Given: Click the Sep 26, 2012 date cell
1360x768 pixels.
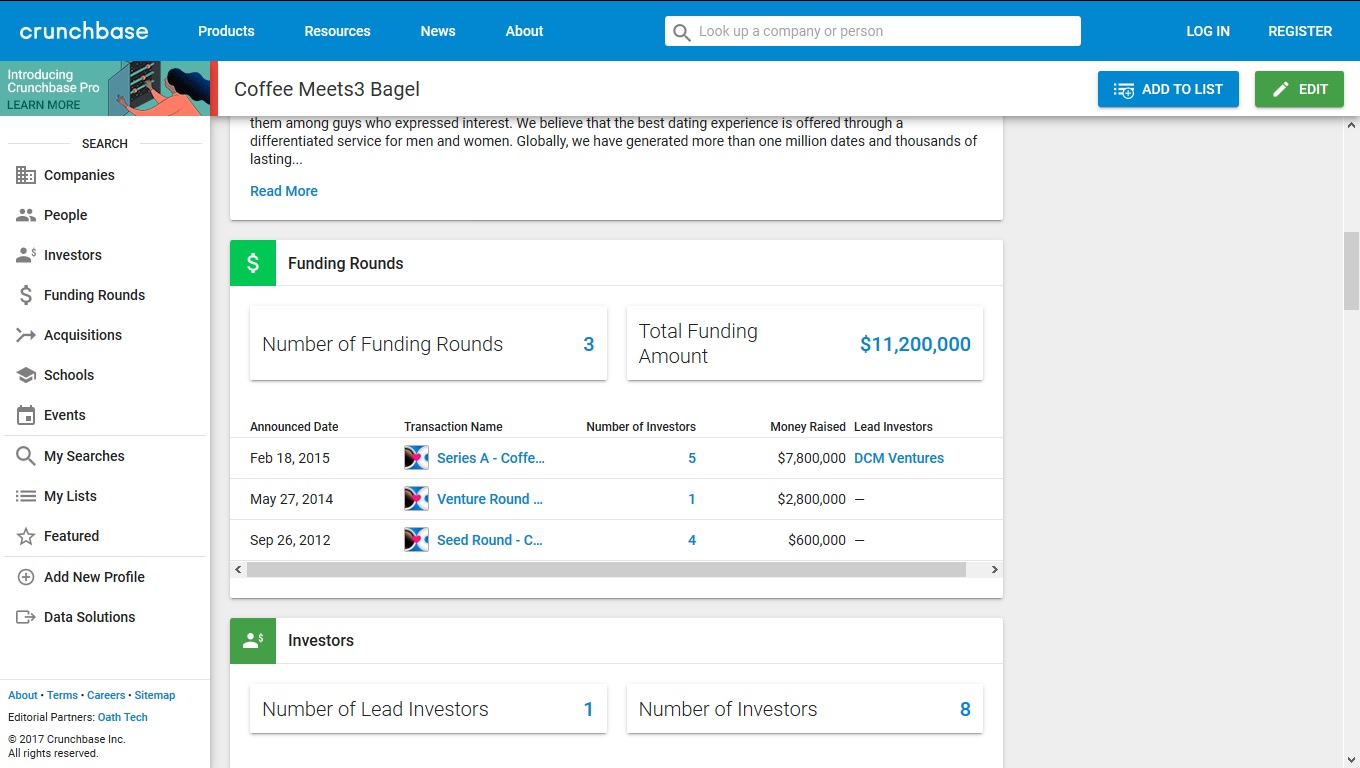Looking at the screenshot, I should 290,540.
